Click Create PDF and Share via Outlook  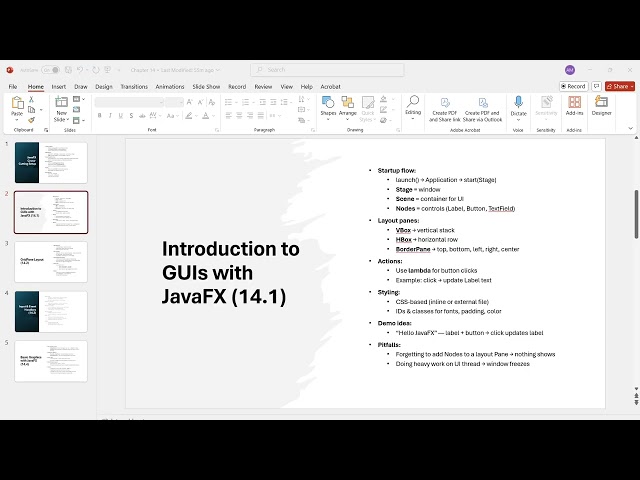(x=482, y=109)
